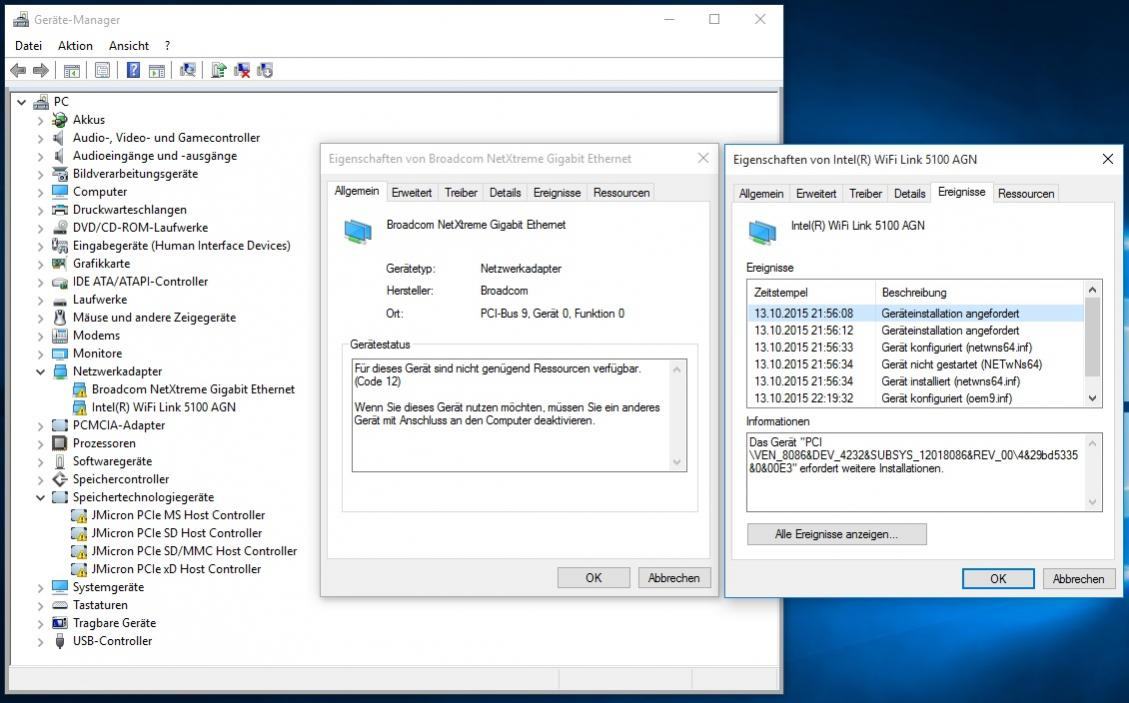Click the Disable device toolbar icon
This screenshot has height=703, width=1129.
pos(265,70)
